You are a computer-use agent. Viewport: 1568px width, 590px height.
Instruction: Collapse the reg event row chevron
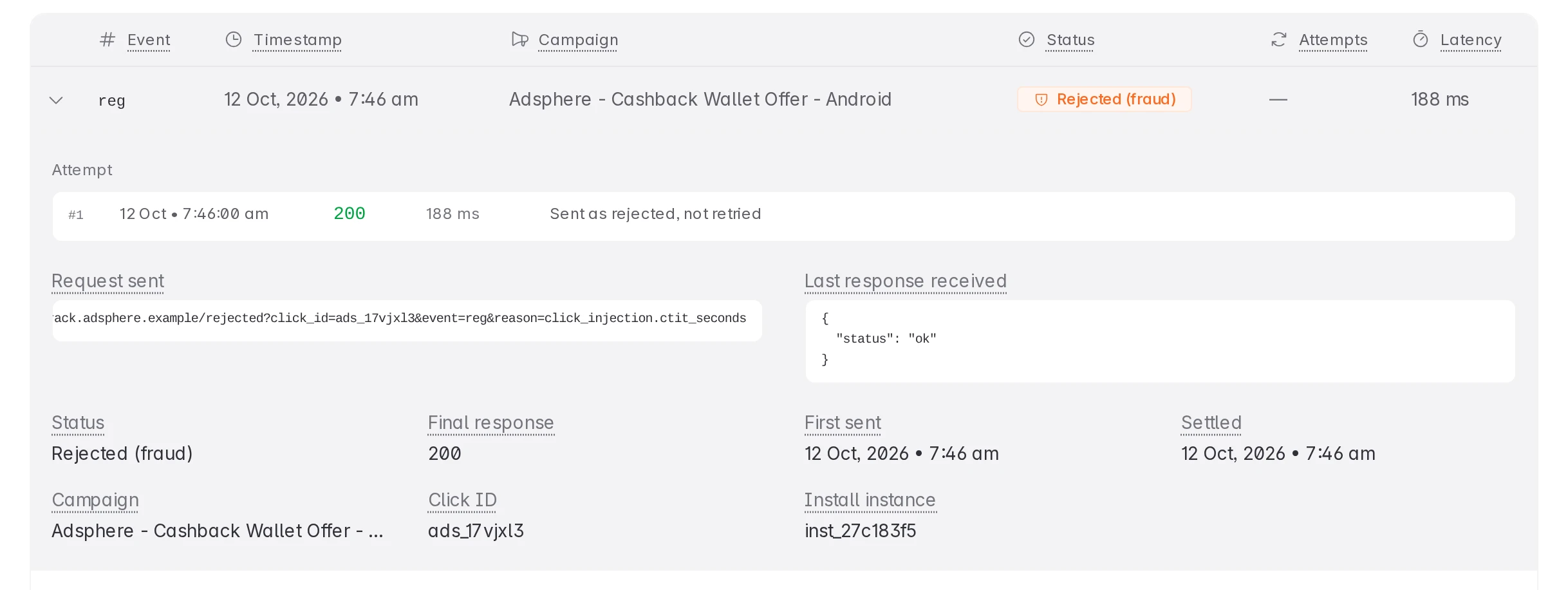coord(57,100)
